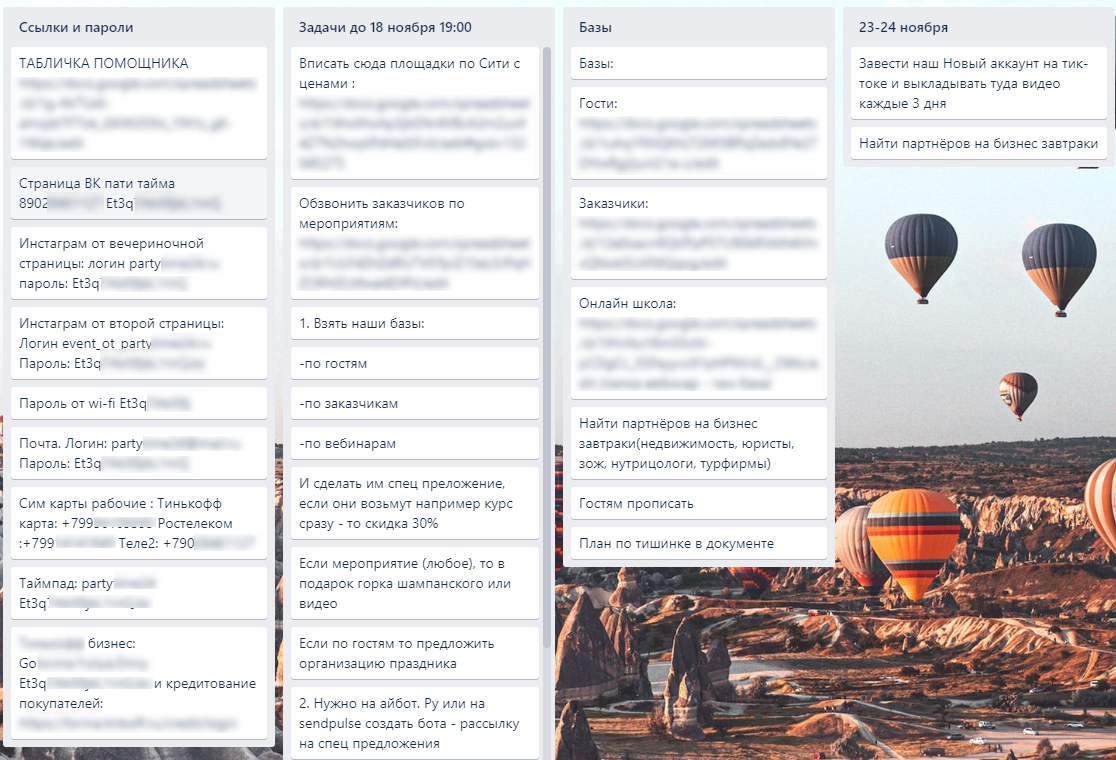
Task: Open the 1. Взять наши базы card
Action: point(415,323)
